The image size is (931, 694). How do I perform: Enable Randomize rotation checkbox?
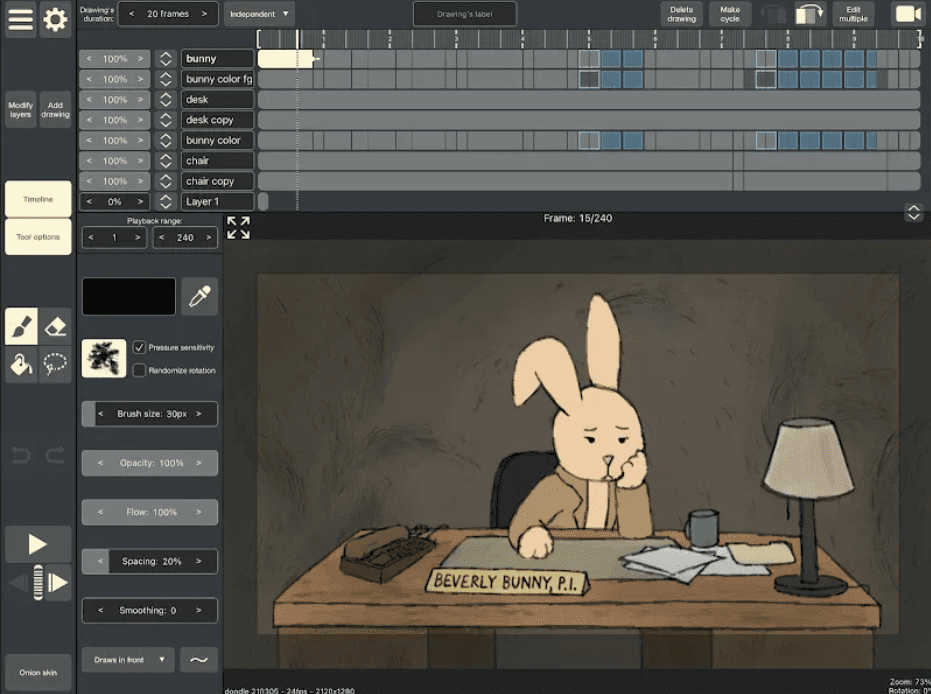[139, 370]
